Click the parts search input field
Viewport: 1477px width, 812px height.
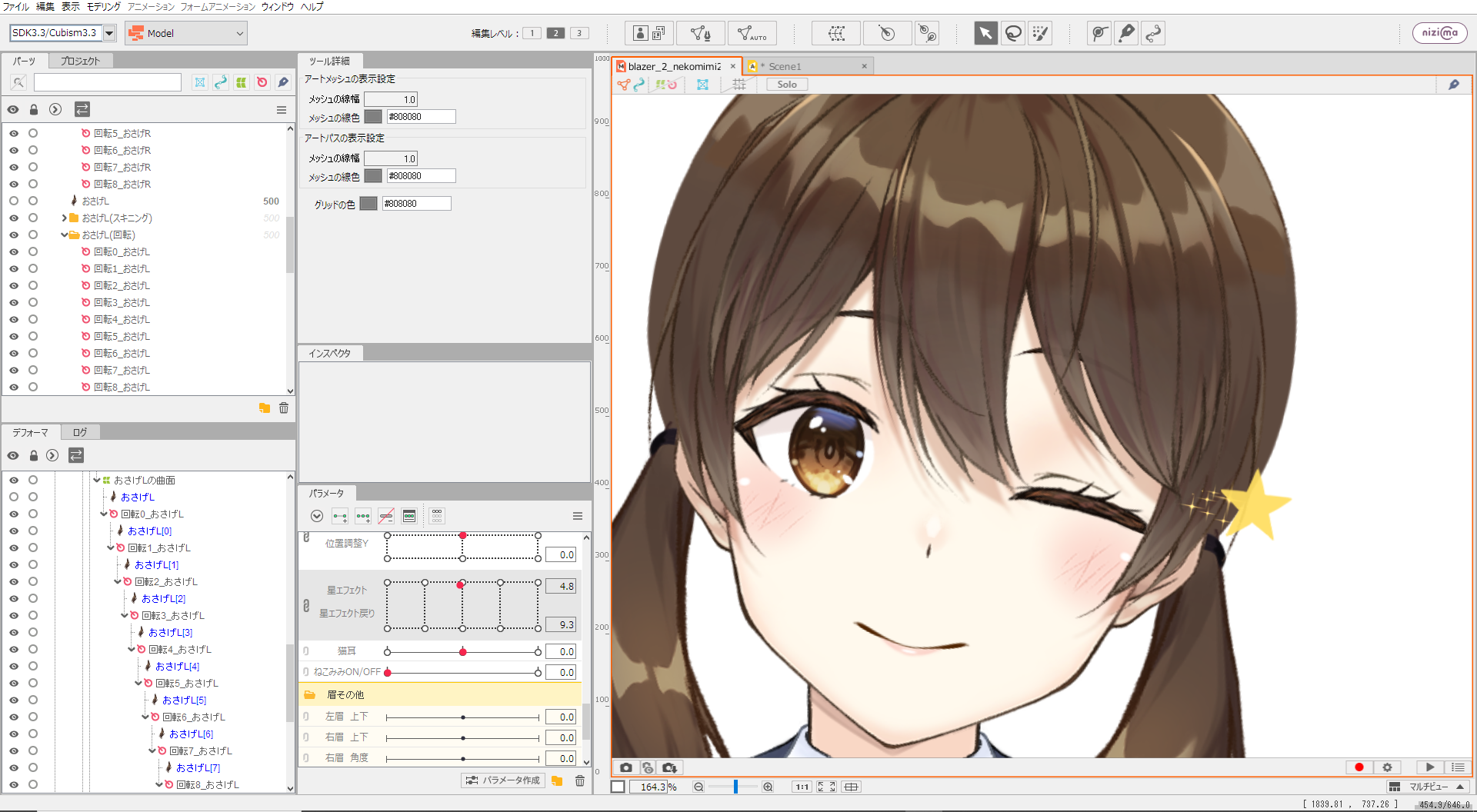pyautogui.click(x=108, y=82)
